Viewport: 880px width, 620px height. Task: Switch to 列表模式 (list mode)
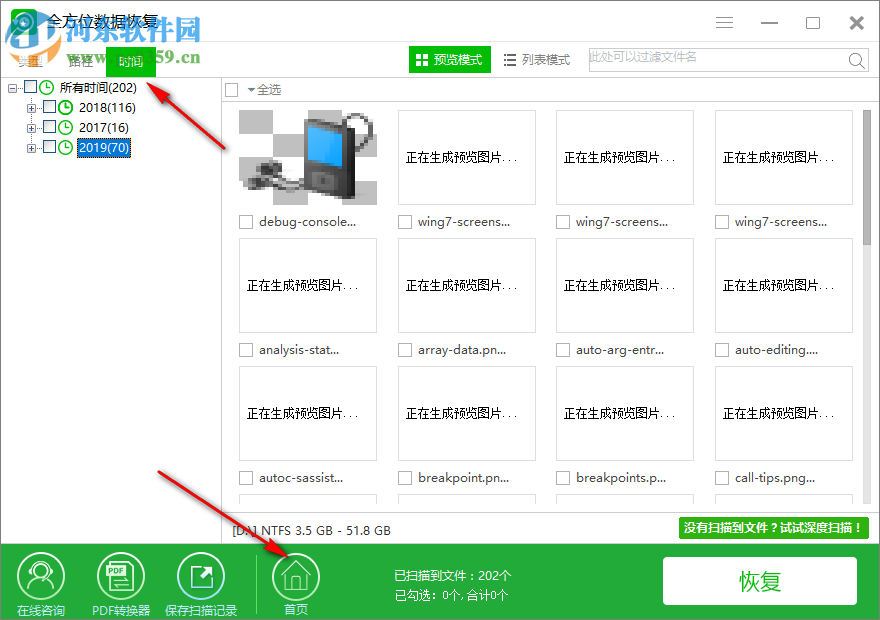(x=537, y=60)
